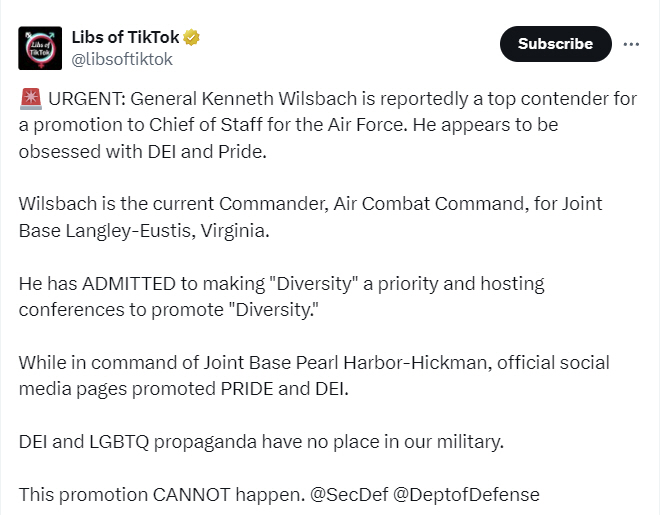Select the paragraph about Air Combat Command
Viewport: 664px width, 515px height.
pyautogui.click(x=310, y=217)
